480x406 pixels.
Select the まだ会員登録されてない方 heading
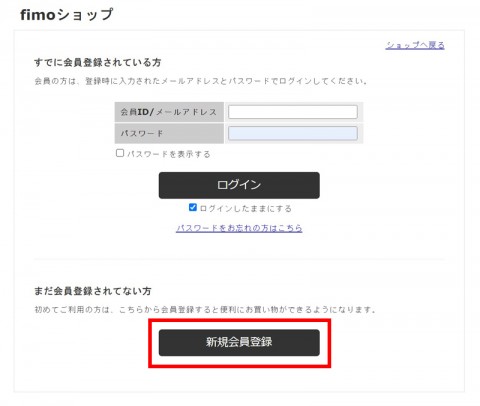tap(93, 291)
